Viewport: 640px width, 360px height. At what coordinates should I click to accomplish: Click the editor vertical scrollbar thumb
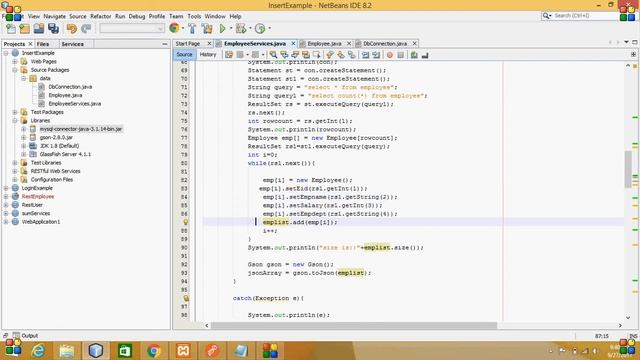(628, 169)
